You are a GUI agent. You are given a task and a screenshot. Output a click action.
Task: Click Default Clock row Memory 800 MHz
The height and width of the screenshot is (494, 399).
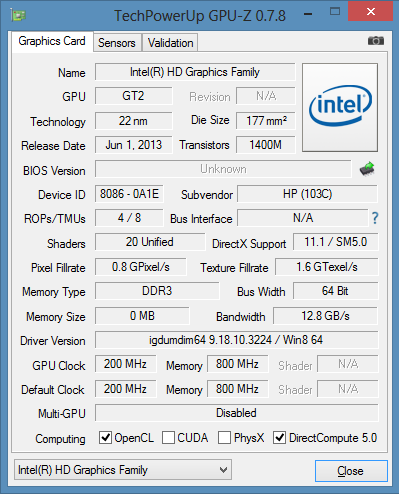click(238, 389)
